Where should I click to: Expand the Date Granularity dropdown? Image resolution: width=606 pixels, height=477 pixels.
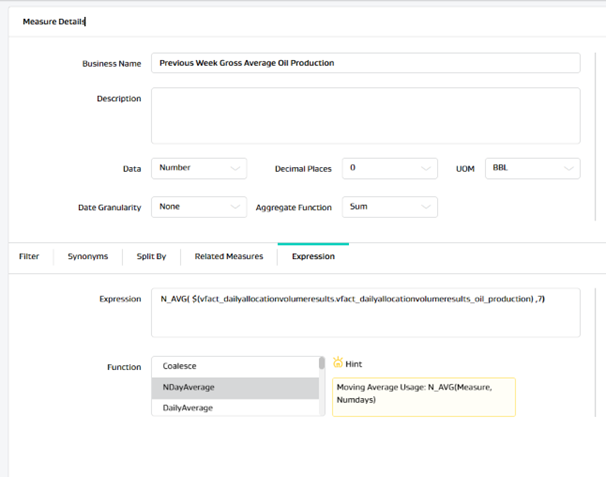point(199,207)
